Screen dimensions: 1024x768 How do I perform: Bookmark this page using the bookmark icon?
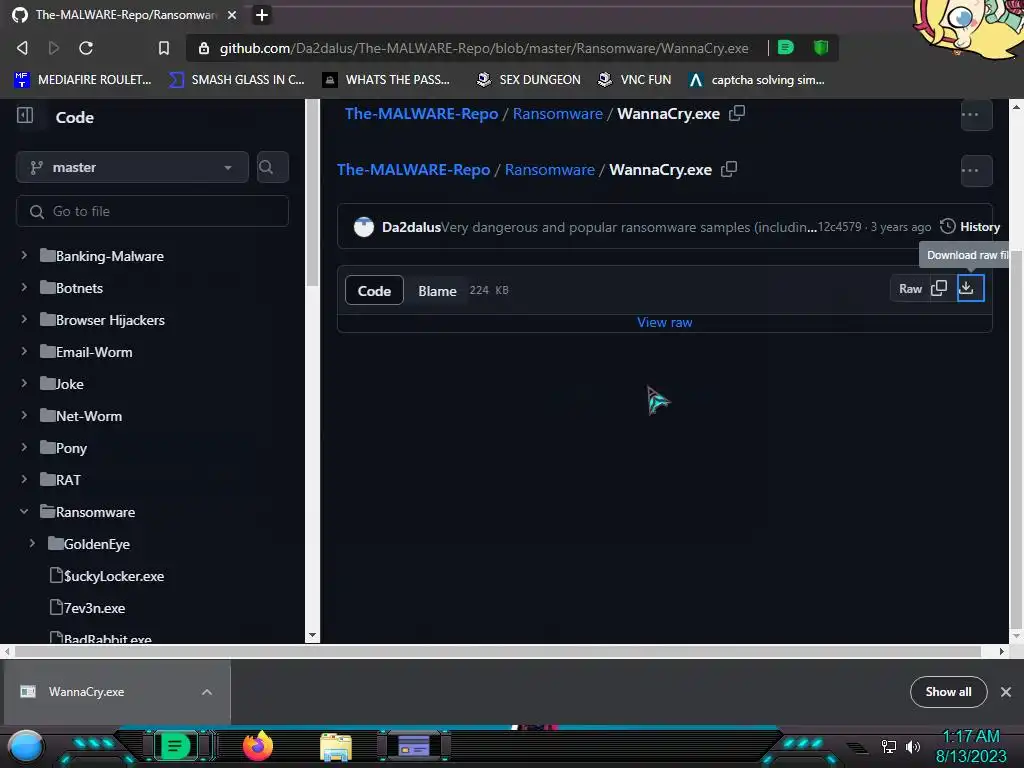point(164,48)
